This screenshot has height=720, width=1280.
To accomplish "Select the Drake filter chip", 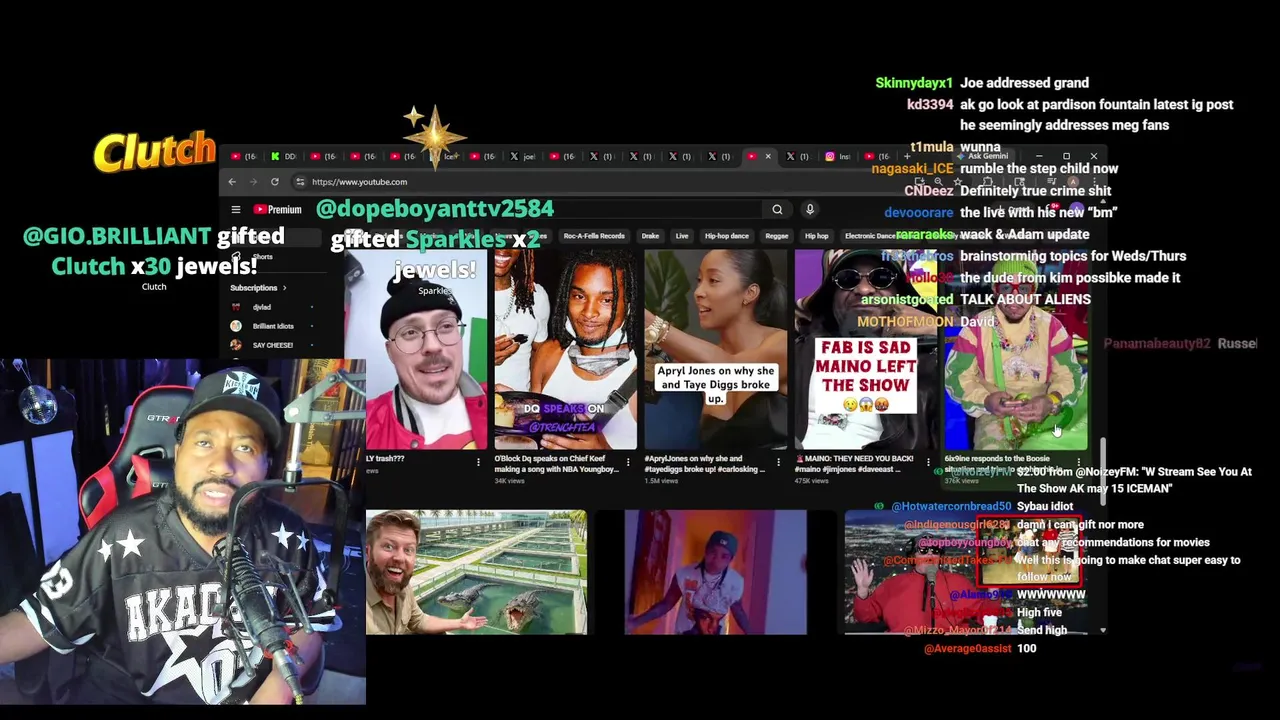I will click(x=650, y=236).
